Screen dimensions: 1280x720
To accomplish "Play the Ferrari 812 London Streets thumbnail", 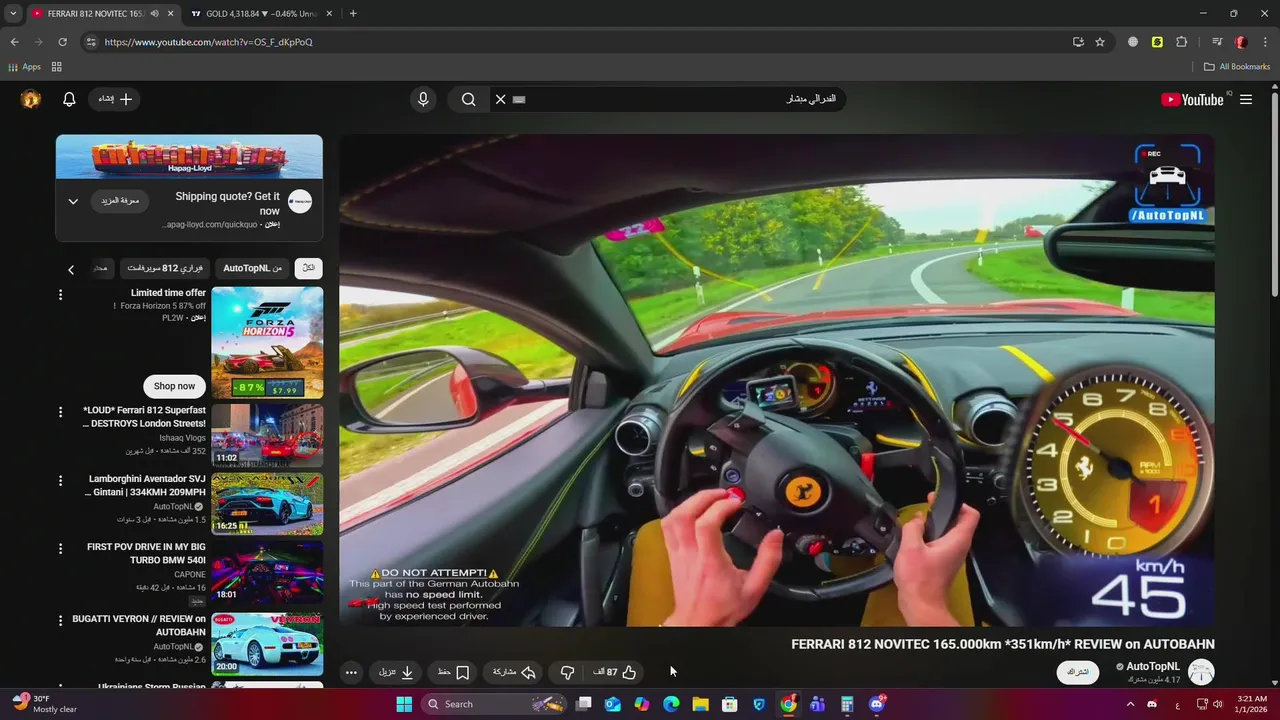I will pos(267,436).
